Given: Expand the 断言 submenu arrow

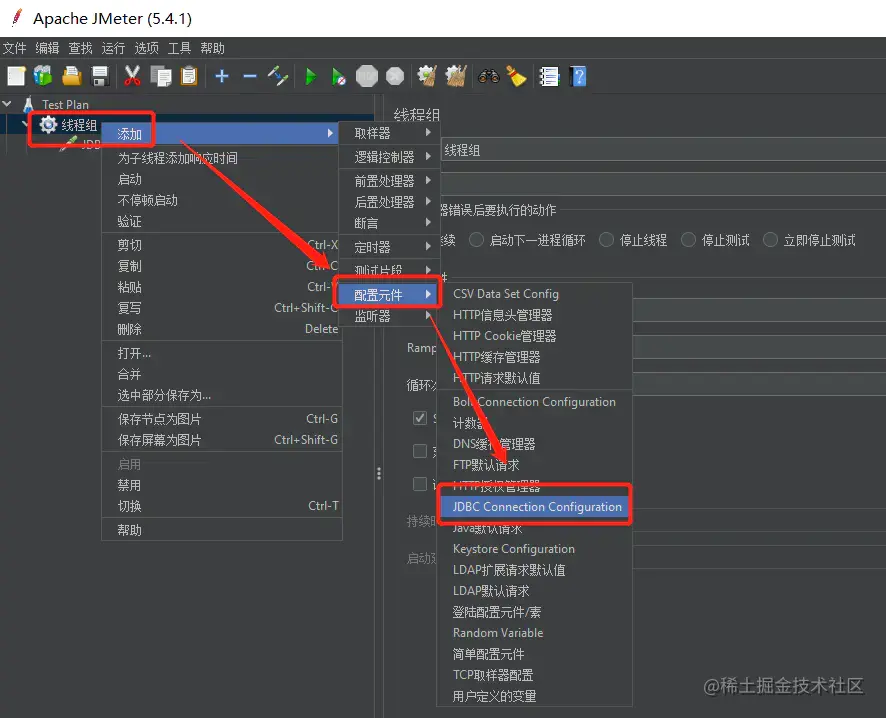Looking at the screenshot, I should coord(428,223).
